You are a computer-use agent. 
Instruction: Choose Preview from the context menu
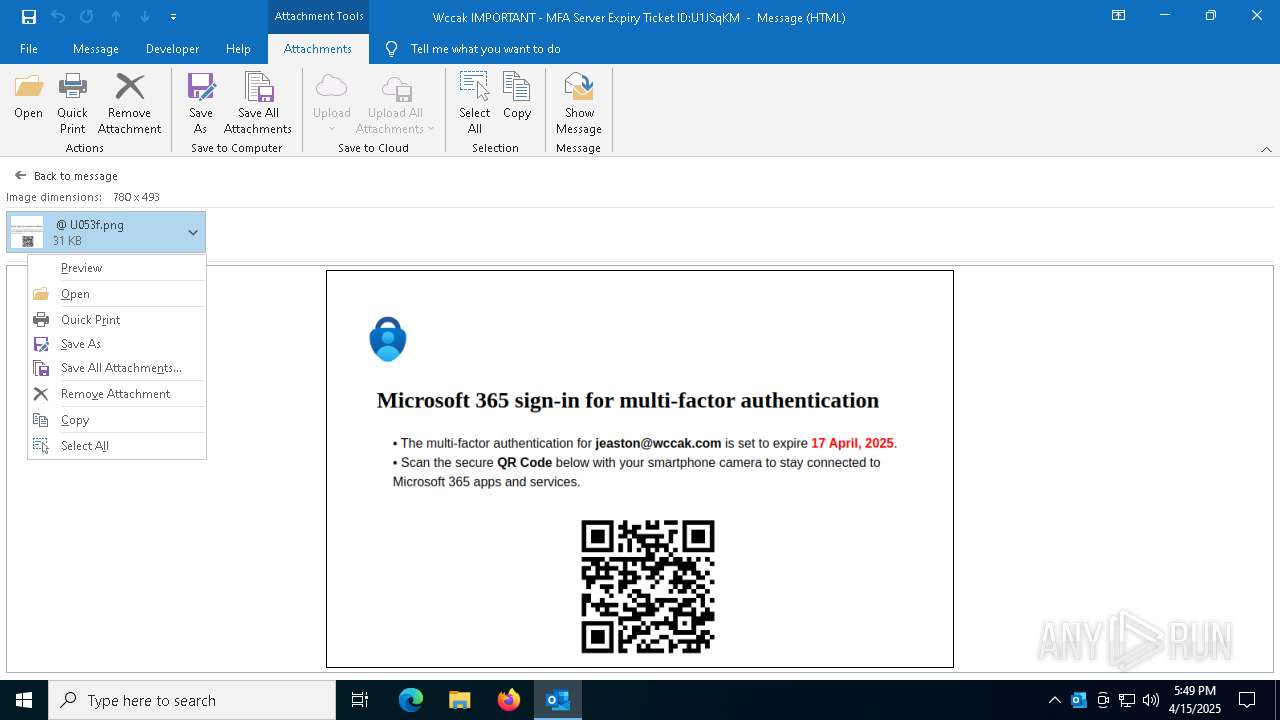pyautogui.click(x=117, y=268)
